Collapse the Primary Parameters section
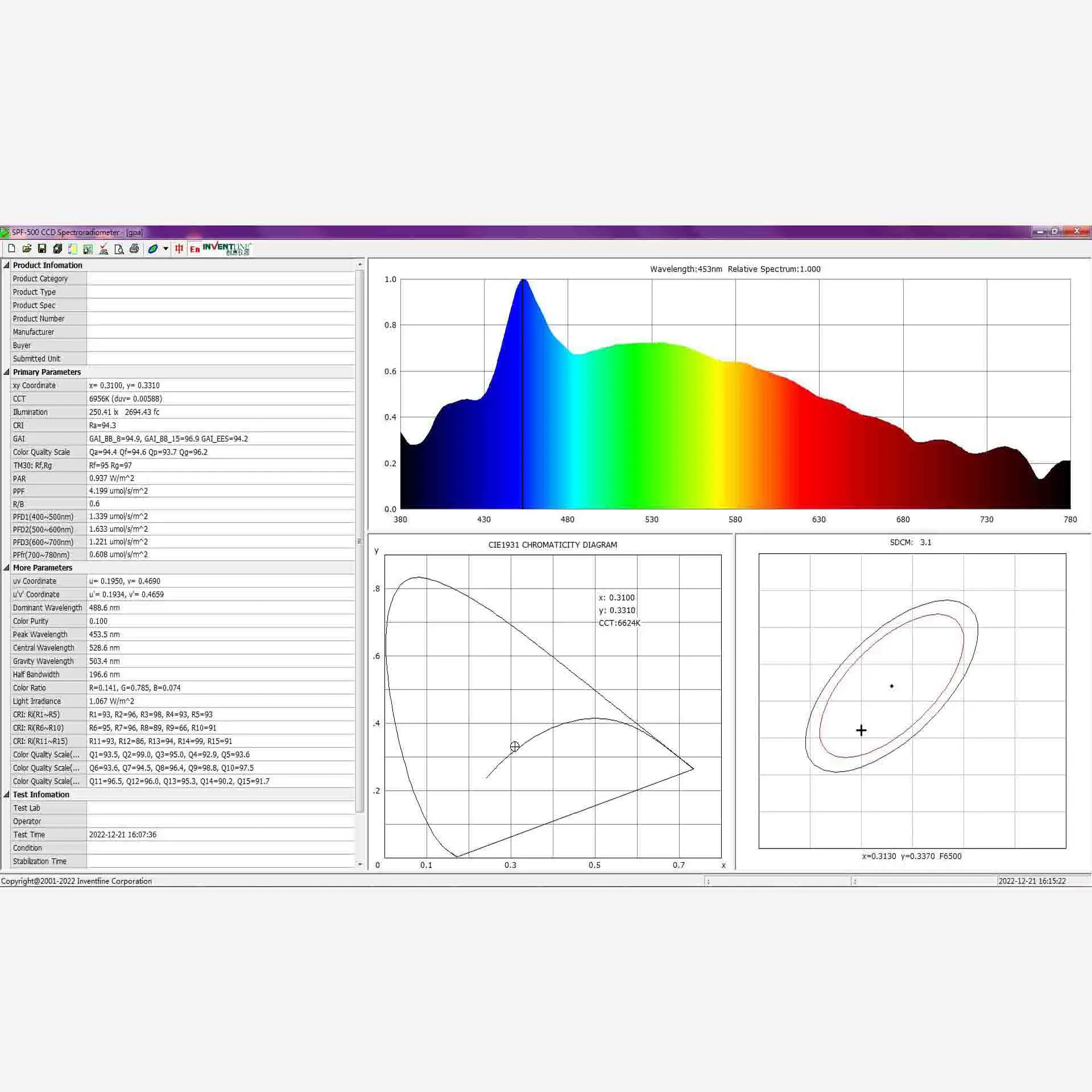 click(x=6, y=372)
